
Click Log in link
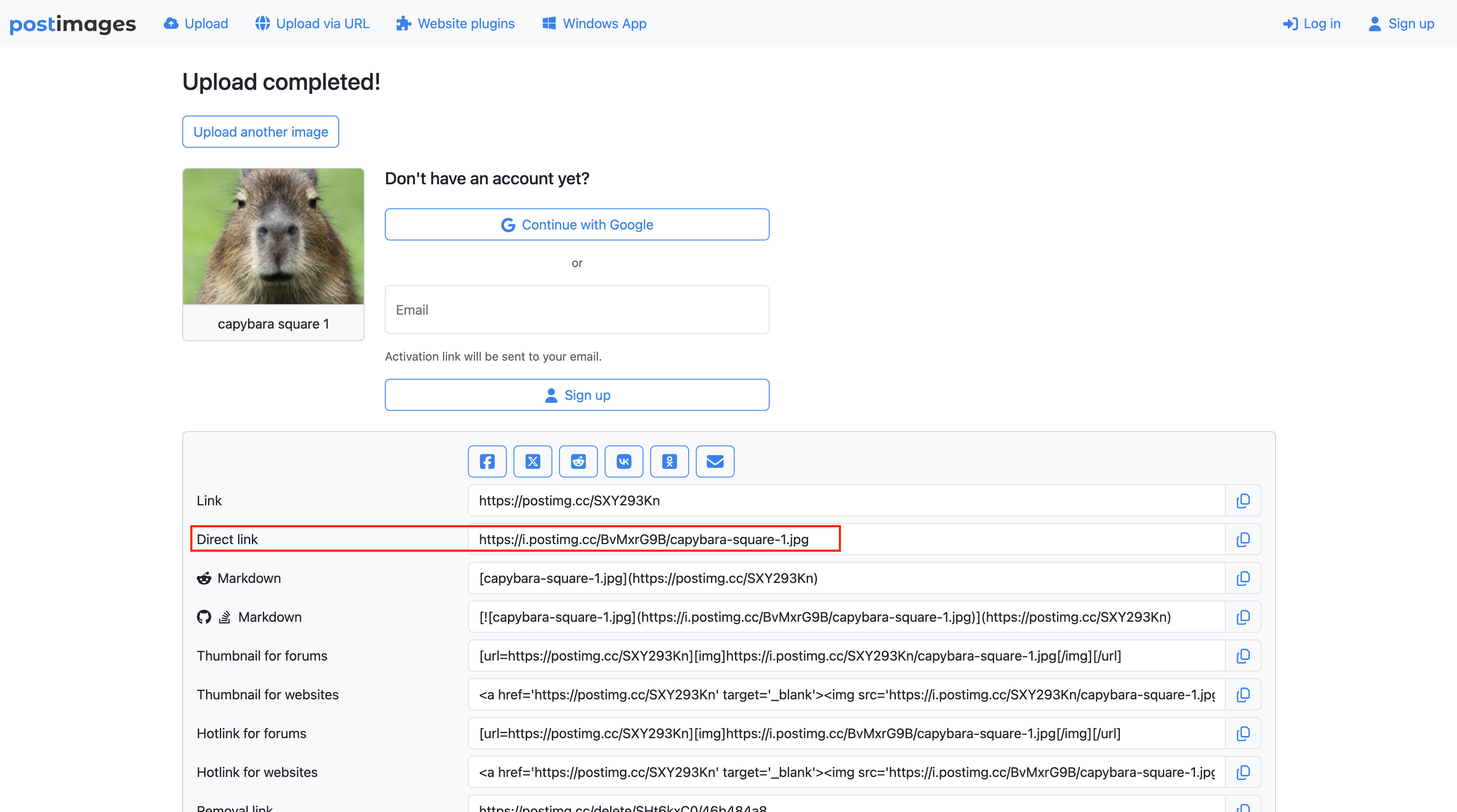pyautogui.click(x=1312, y=24)
